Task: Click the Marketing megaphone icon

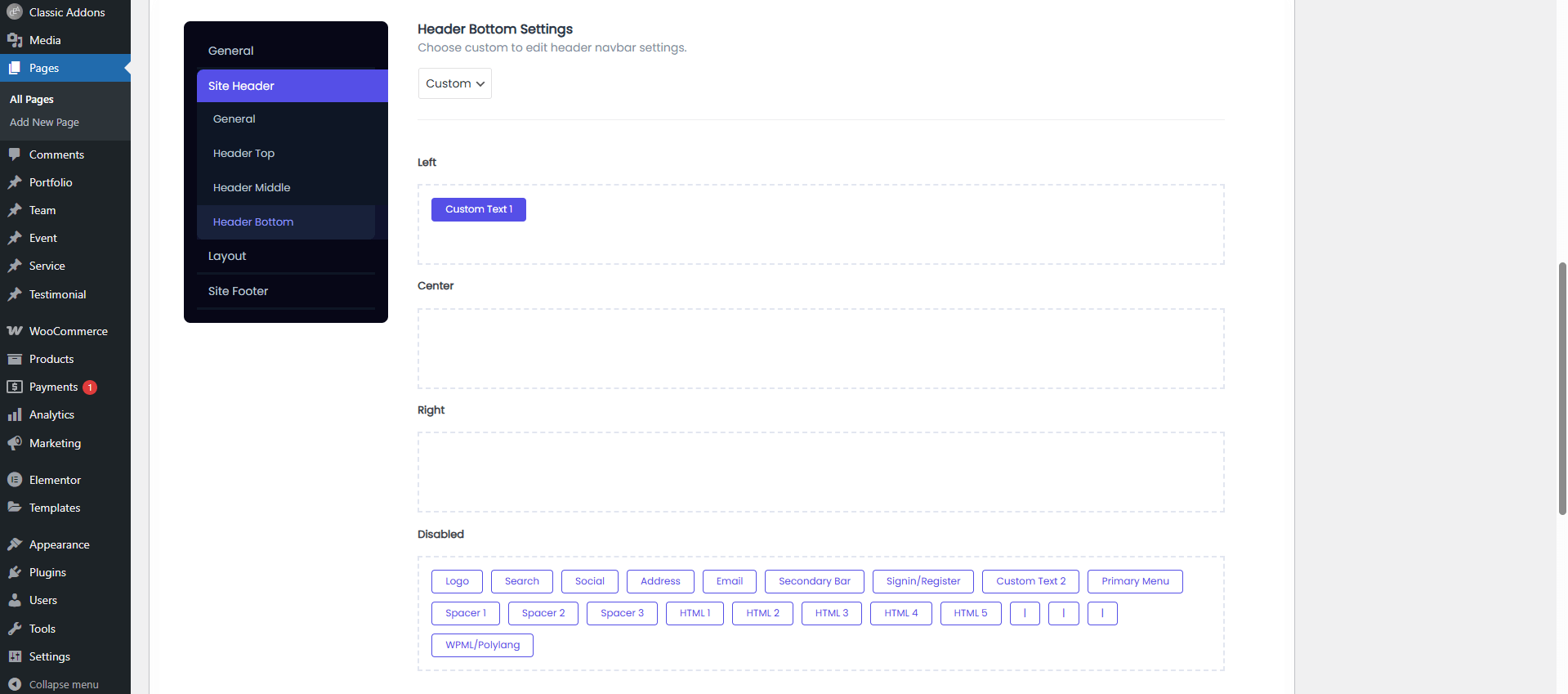Action: pos(15,443)
